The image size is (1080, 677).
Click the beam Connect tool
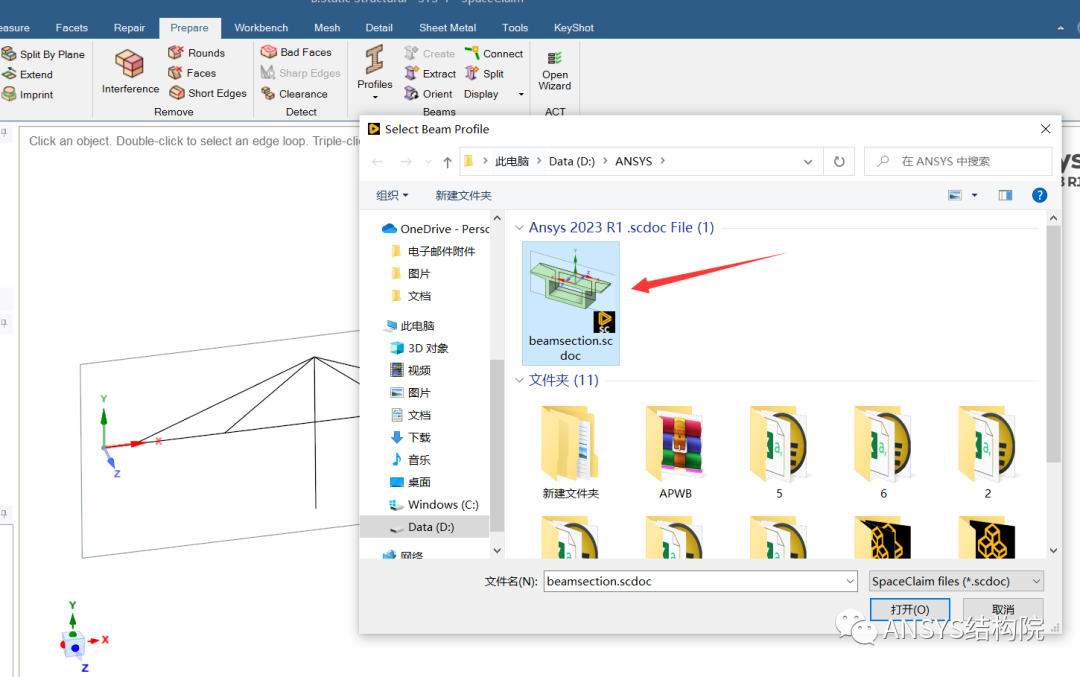pyautogui.click(x=494, y=53)
